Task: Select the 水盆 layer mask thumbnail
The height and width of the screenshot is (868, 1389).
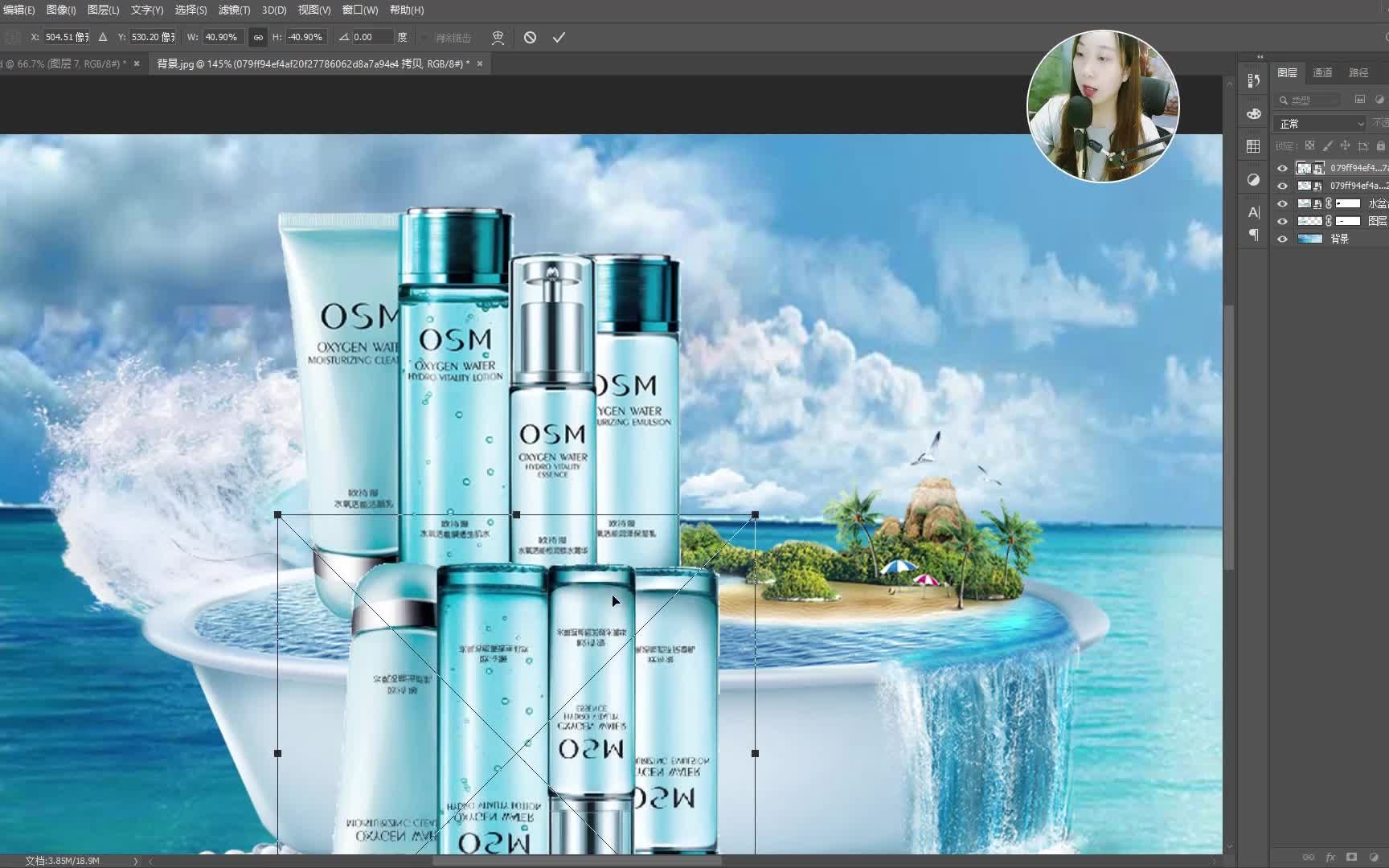Action: (1348, 203)
